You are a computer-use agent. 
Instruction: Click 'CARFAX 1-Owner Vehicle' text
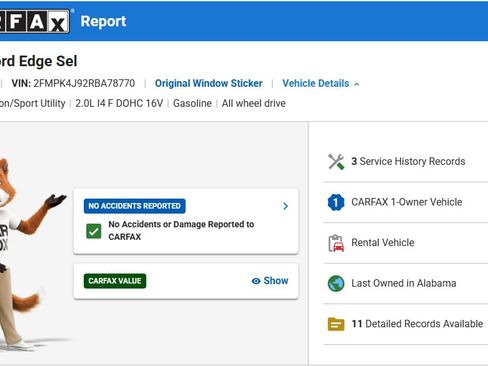pos(407,202)
